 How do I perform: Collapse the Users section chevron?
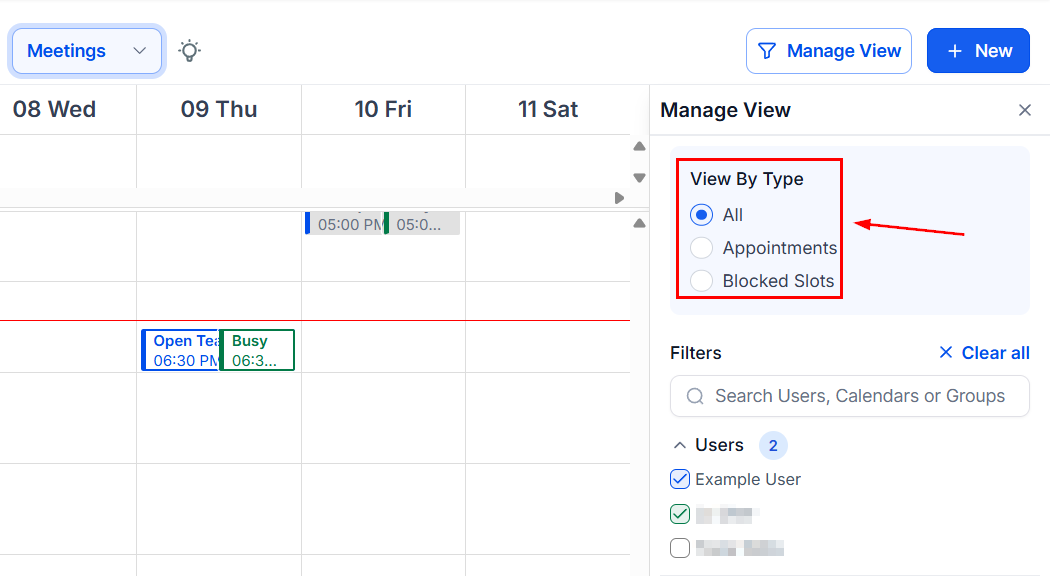[680, 445]
